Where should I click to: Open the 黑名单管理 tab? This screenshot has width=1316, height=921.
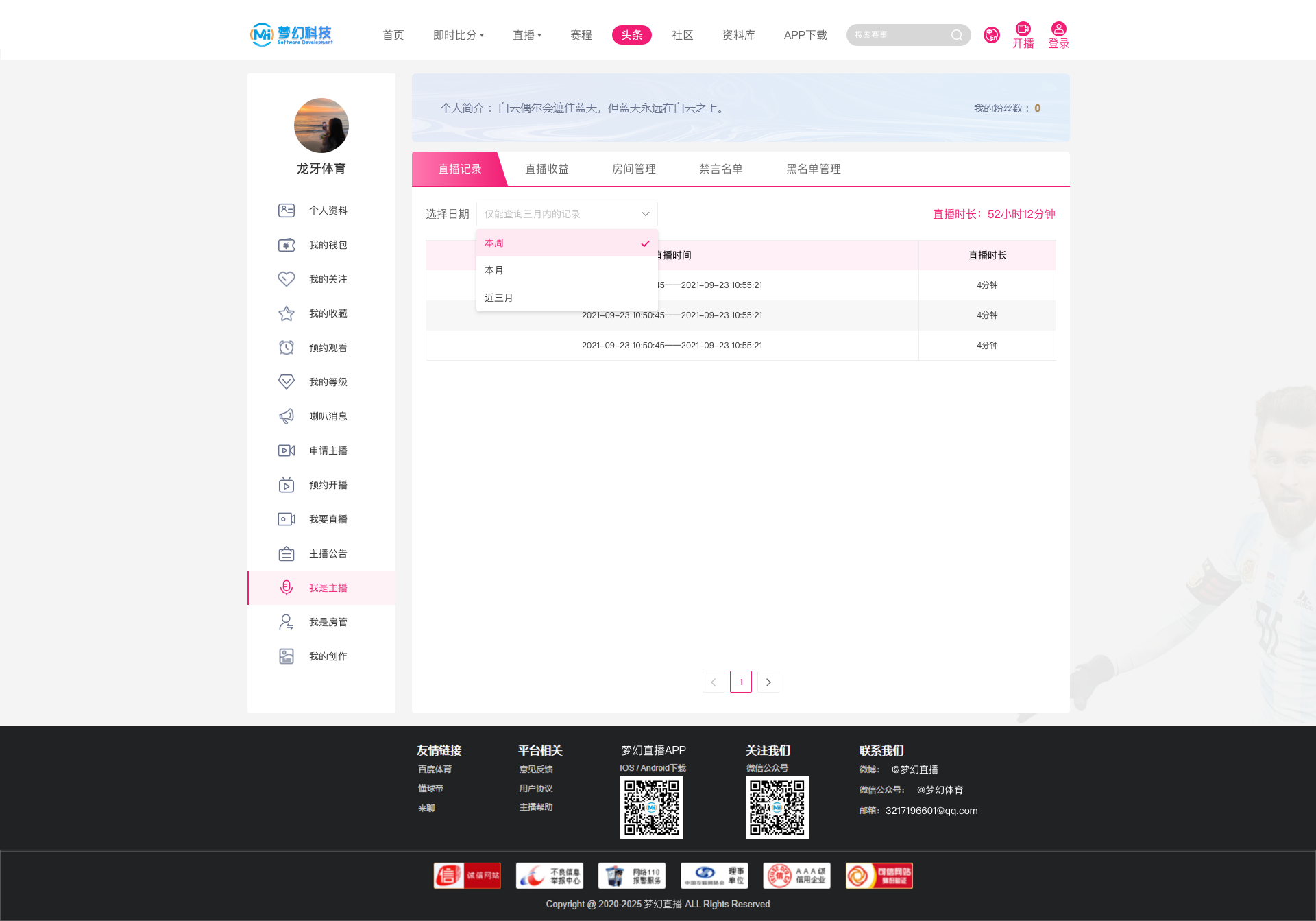[x=813, y=169]
